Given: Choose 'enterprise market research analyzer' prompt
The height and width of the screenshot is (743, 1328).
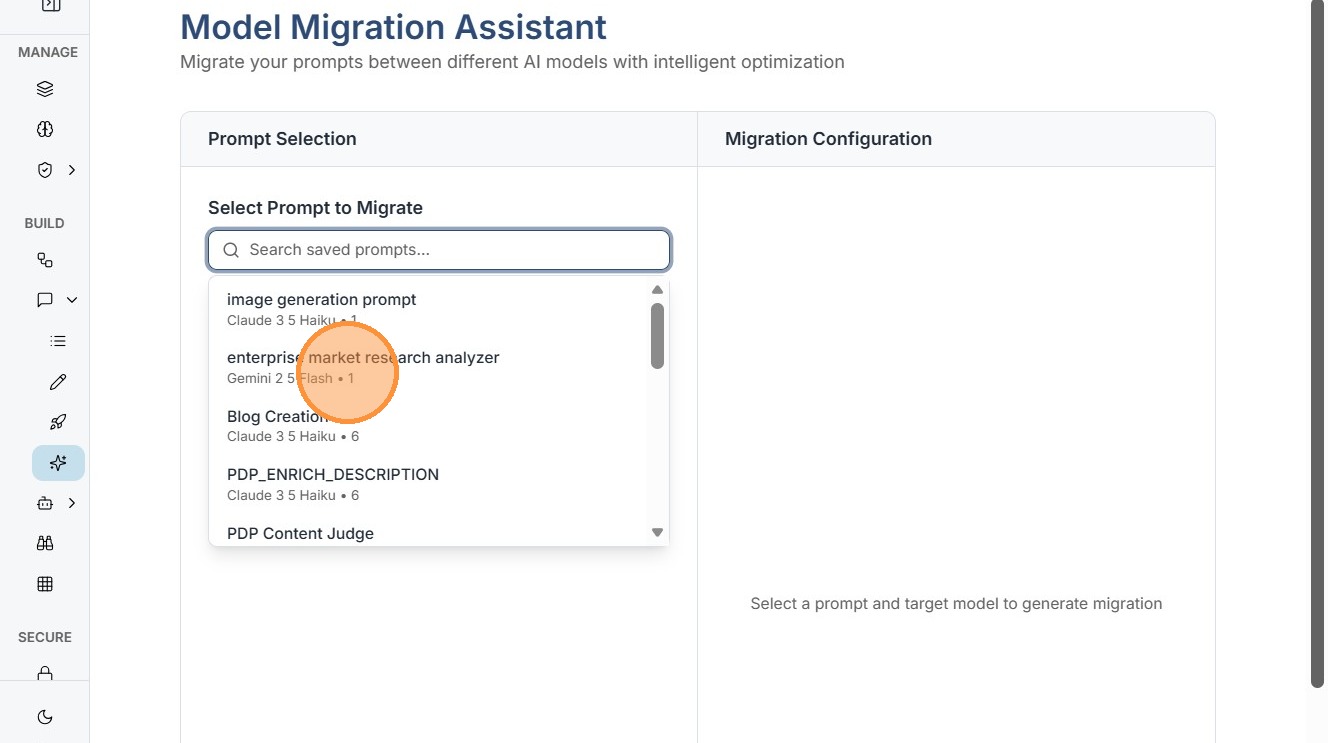Looking at the screenshot, I should [363, 358].
